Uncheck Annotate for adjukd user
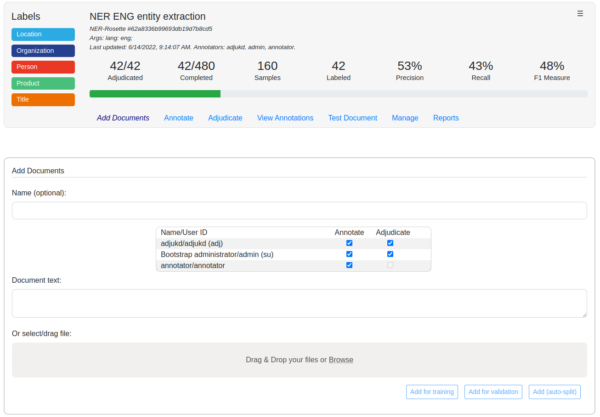 click(x=349, y=243)
